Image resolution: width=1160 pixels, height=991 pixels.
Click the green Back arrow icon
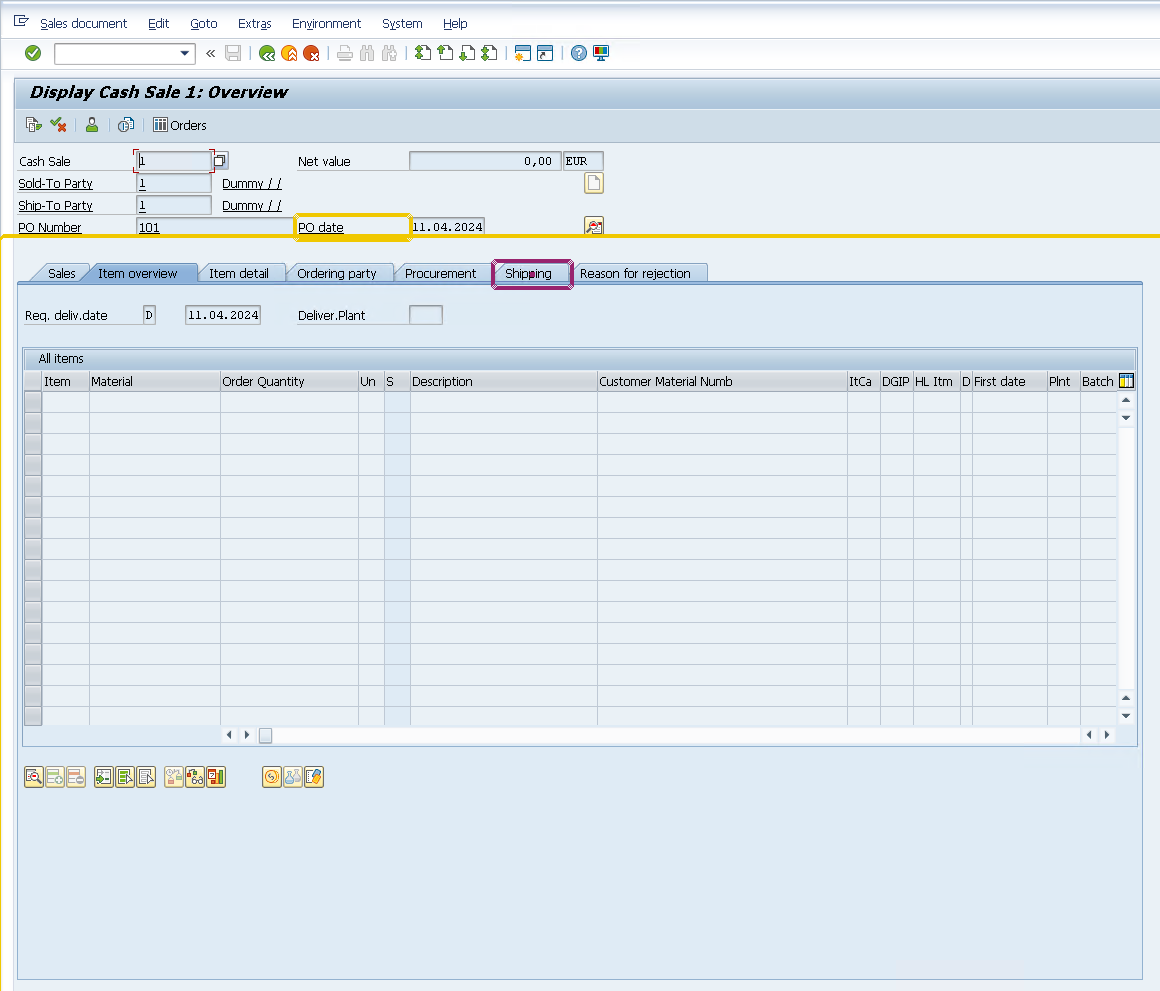[x=267, y=53]
